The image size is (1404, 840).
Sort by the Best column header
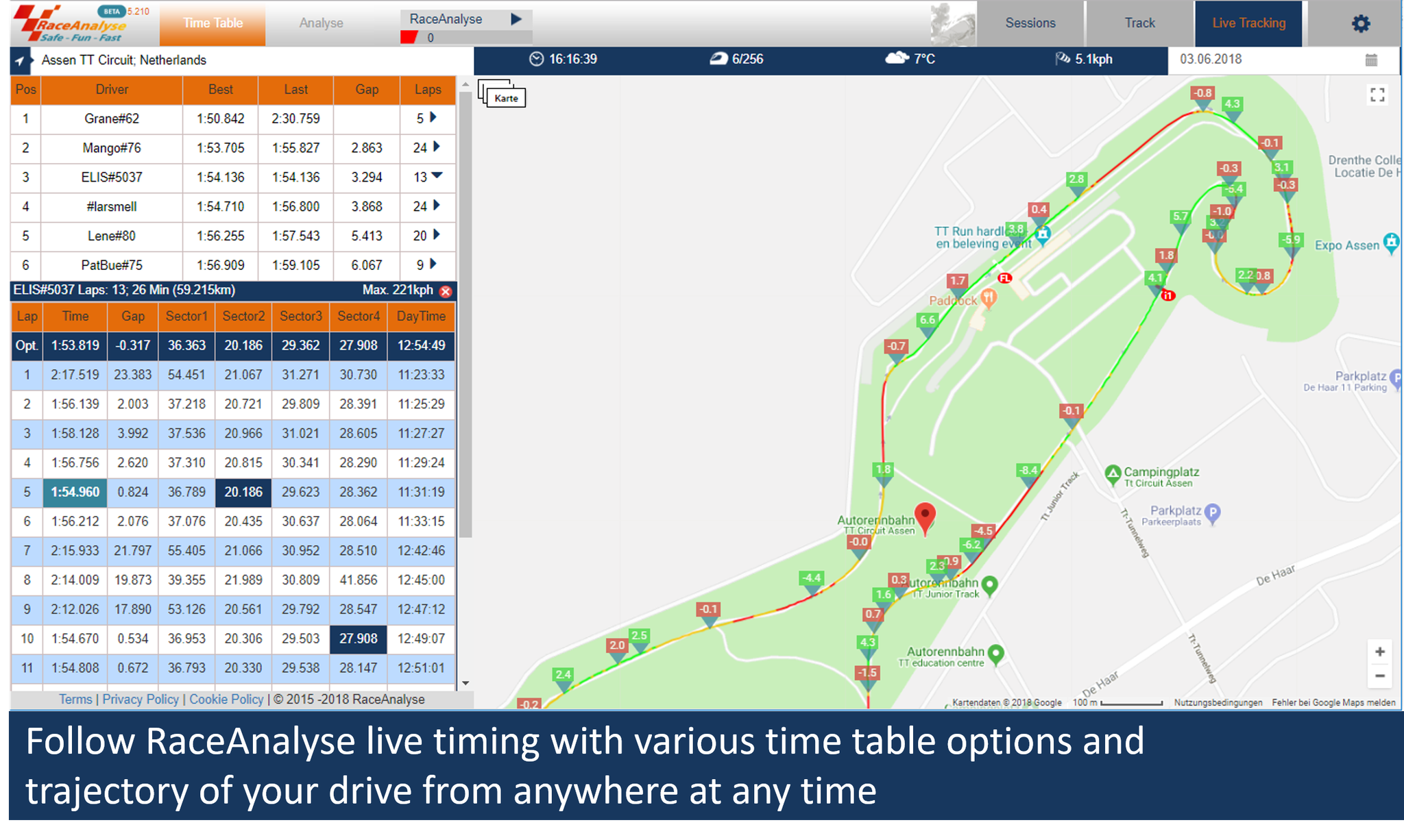pyautogui.click(x=221, y=90)
